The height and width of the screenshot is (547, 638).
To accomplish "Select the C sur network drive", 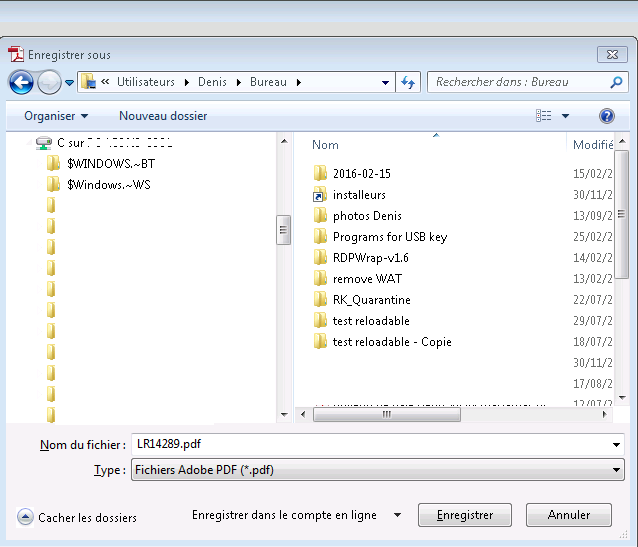I will [x=104, y=143].
